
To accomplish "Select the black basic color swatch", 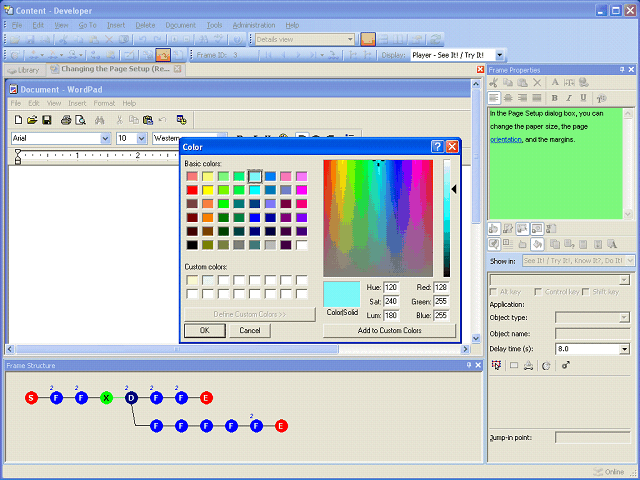I will coord(192,245).
